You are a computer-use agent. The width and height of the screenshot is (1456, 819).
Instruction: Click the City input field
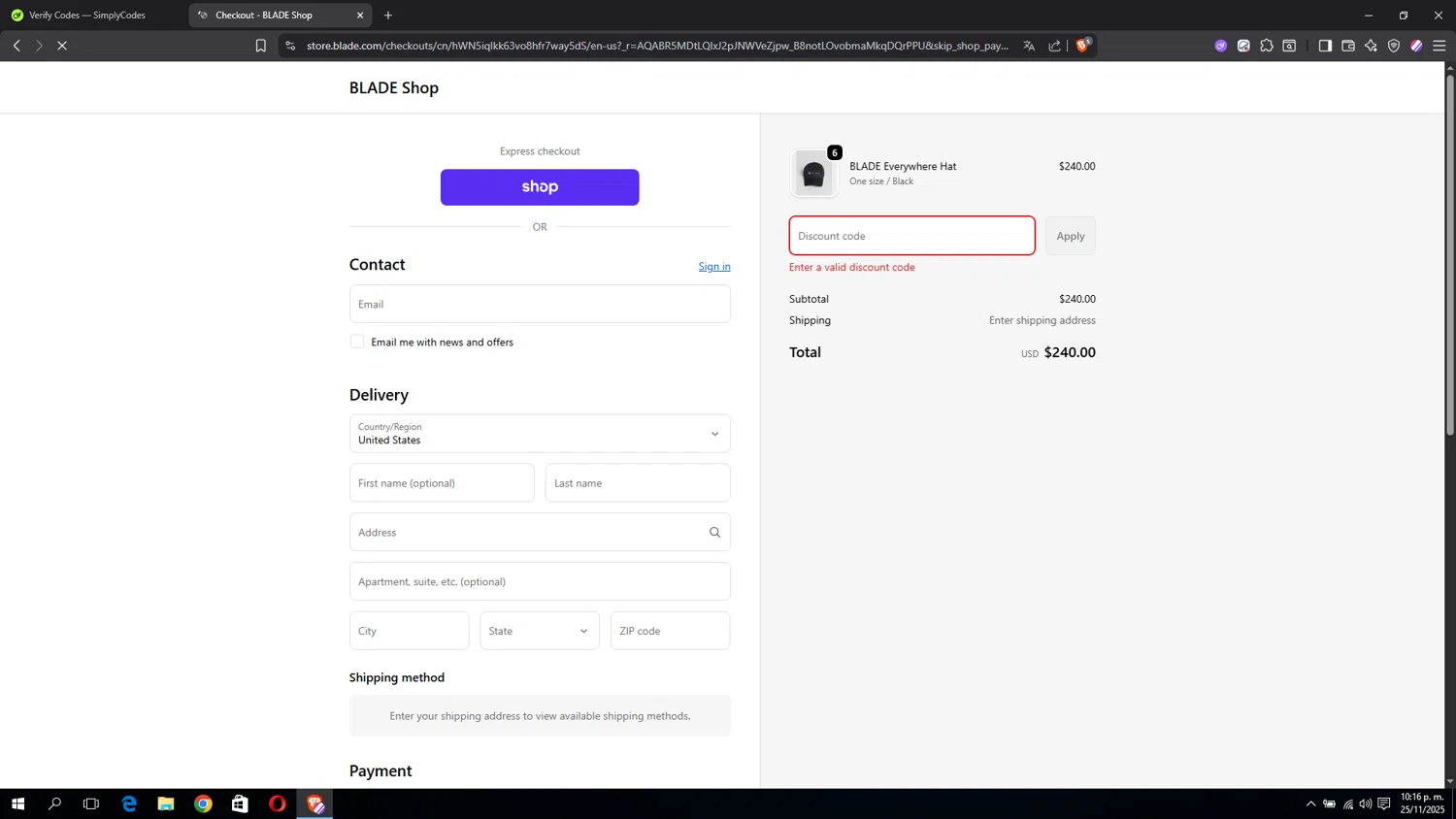tap(410, 631)
